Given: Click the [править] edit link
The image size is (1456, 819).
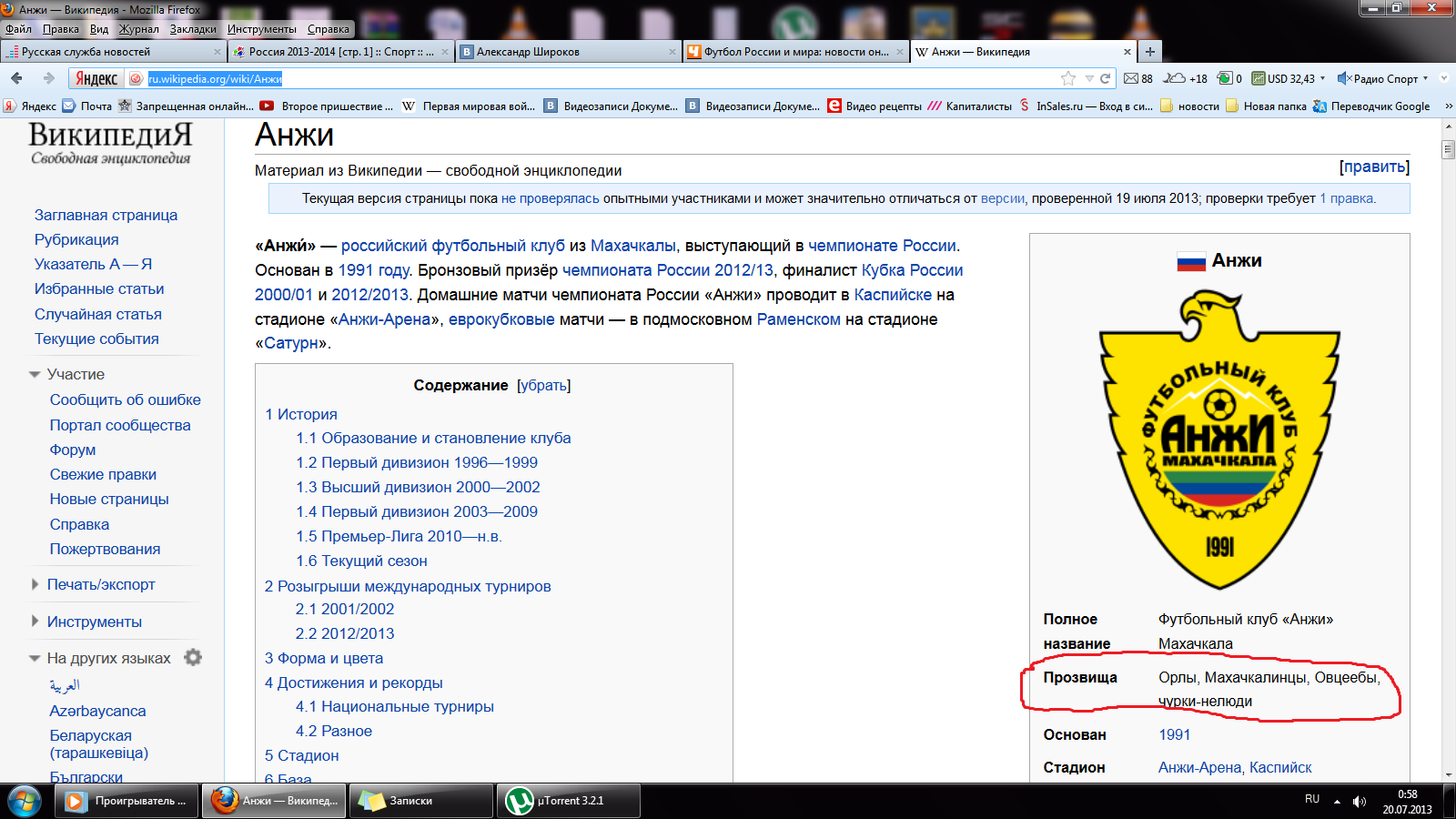Looking at the screenshot, I should pos(1374,167).
